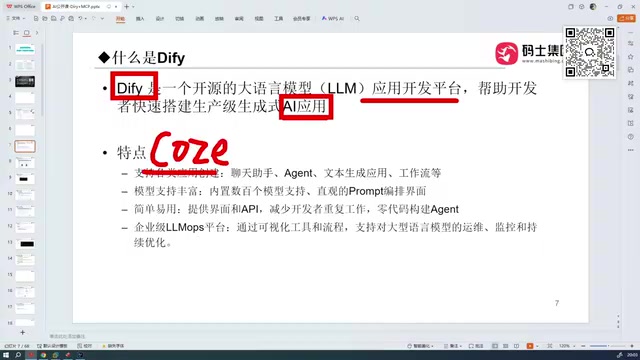Open the Windows Start menu
640x360 pixels.
point(6,355)
